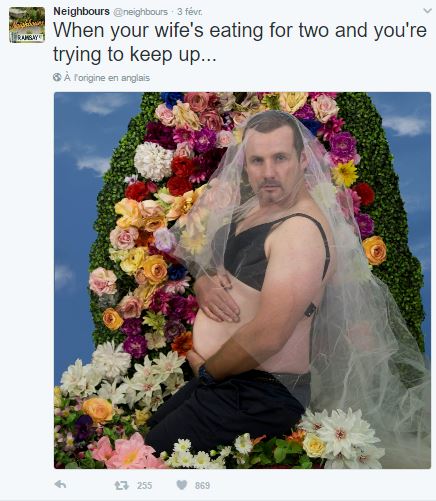Viewport: 436px width, 501px height.
Task: Expand the tweet options chevron
Action: point(427,11)
